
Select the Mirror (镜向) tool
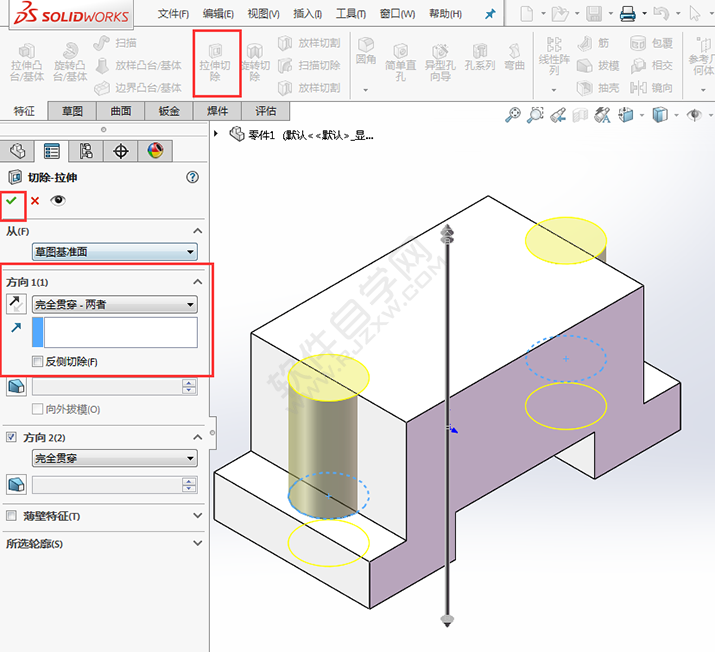[x=651, y=88]
